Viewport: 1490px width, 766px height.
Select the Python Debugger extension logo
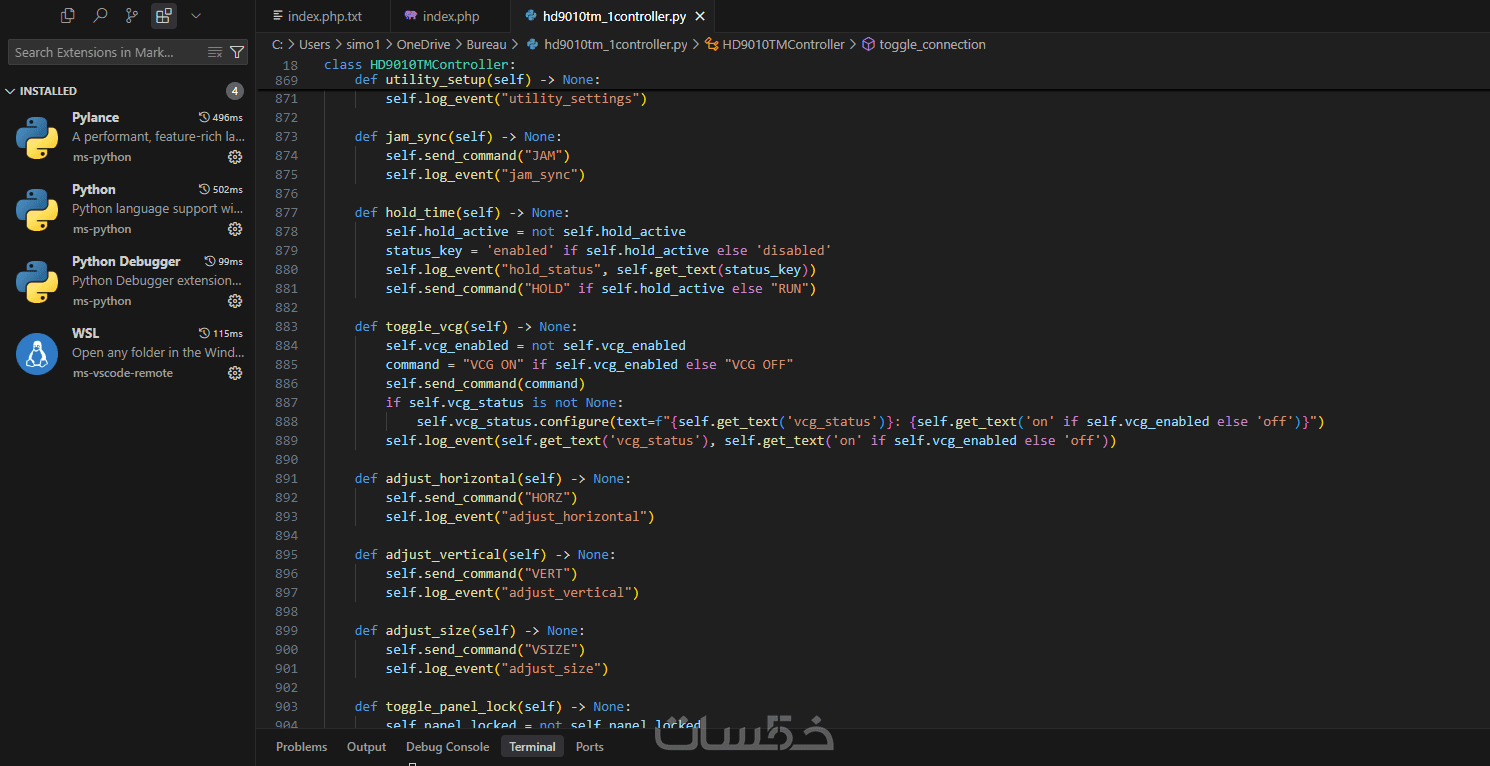pyautogui.click(x=37, y=281)
